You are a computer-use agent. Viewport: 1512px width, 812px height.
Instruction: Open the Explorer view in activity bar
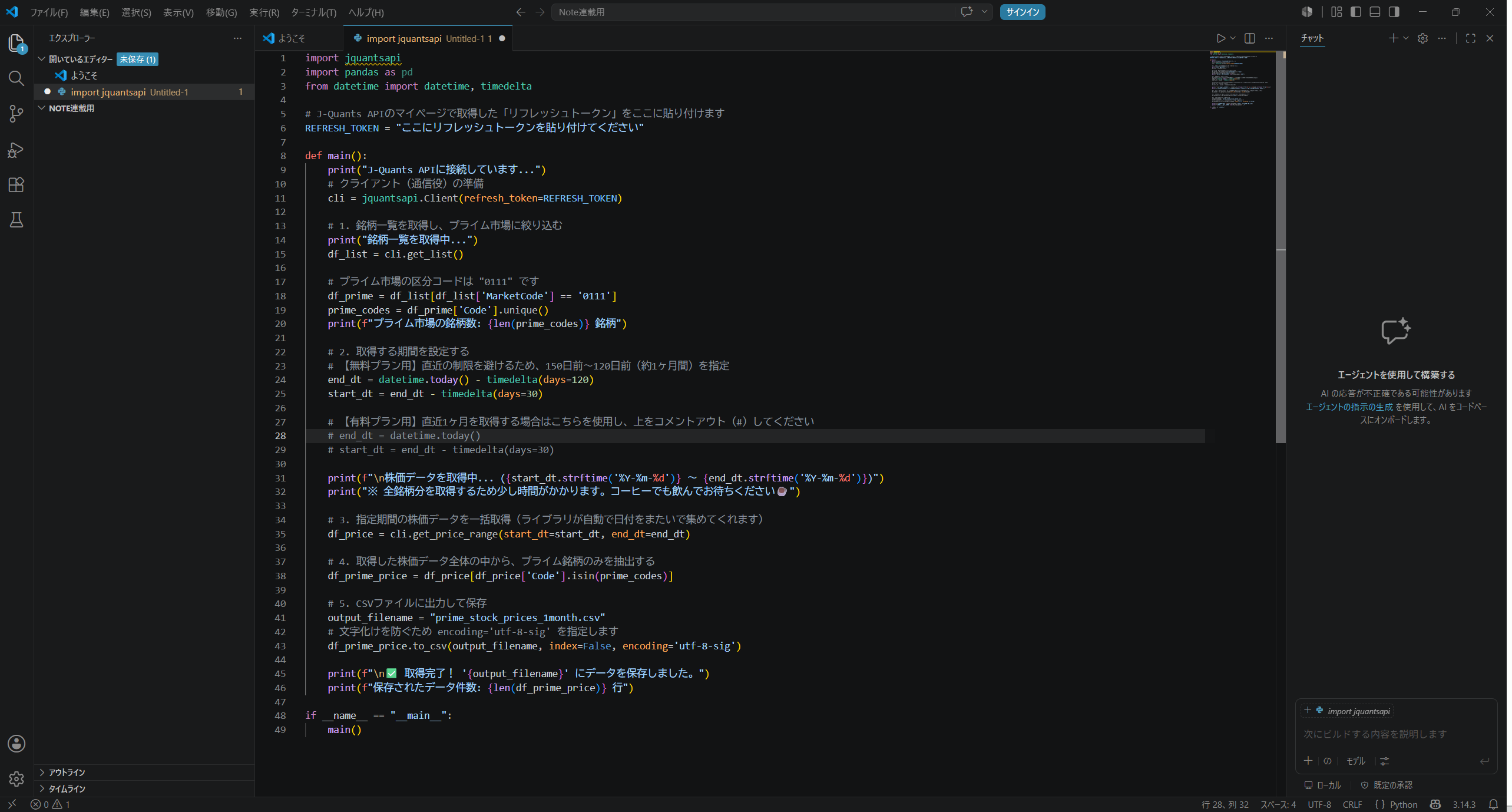(16, 43)
